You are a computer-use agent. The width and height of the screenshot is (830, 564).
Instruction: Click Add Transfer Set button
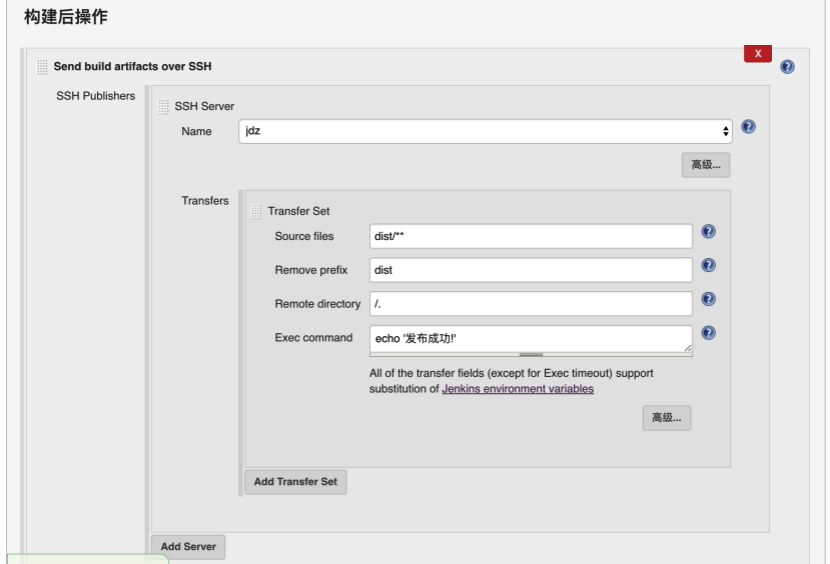tap(295, 482)
